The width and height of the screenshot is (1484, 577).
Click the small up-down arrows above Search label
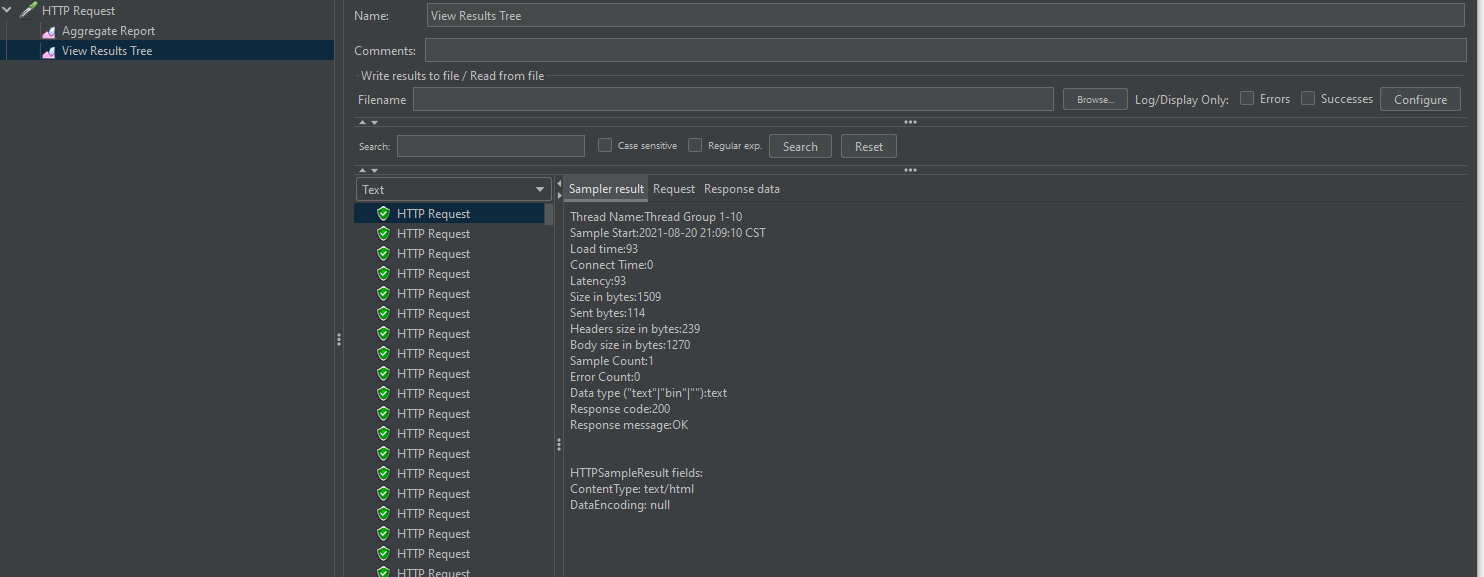click(368, 122)
